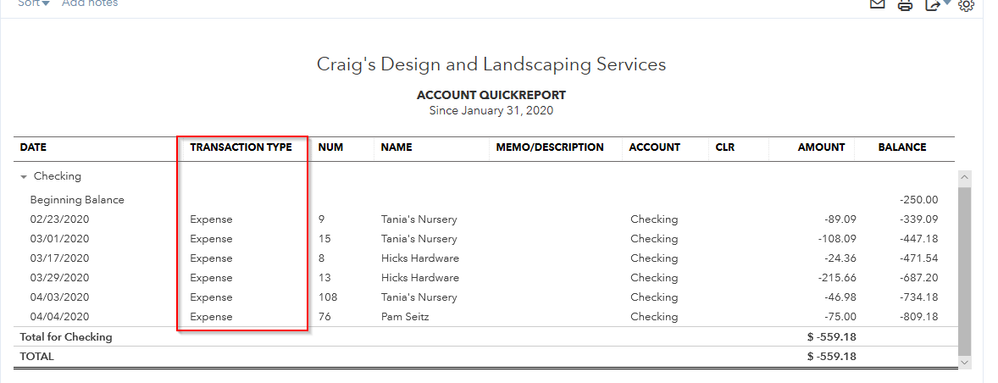The width and height of the screenshot is (998, 383).
Task: Open the 04/04/2020 transaction date
Action: click(59, 317)
